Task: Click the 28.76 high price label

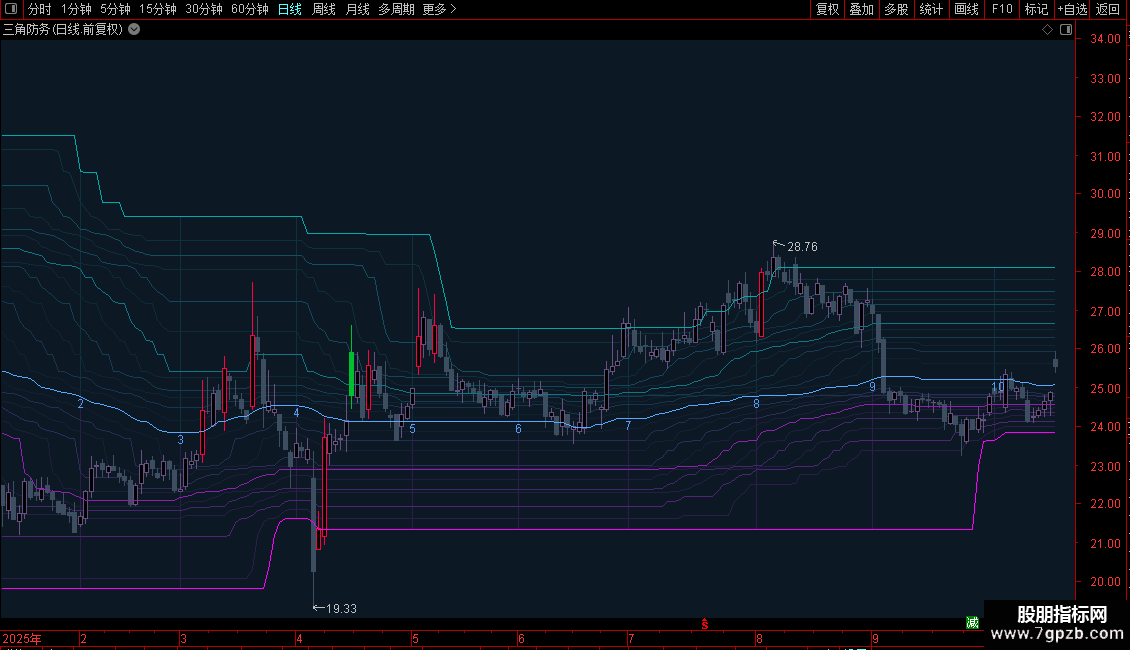Action: [x=802, y=247]
